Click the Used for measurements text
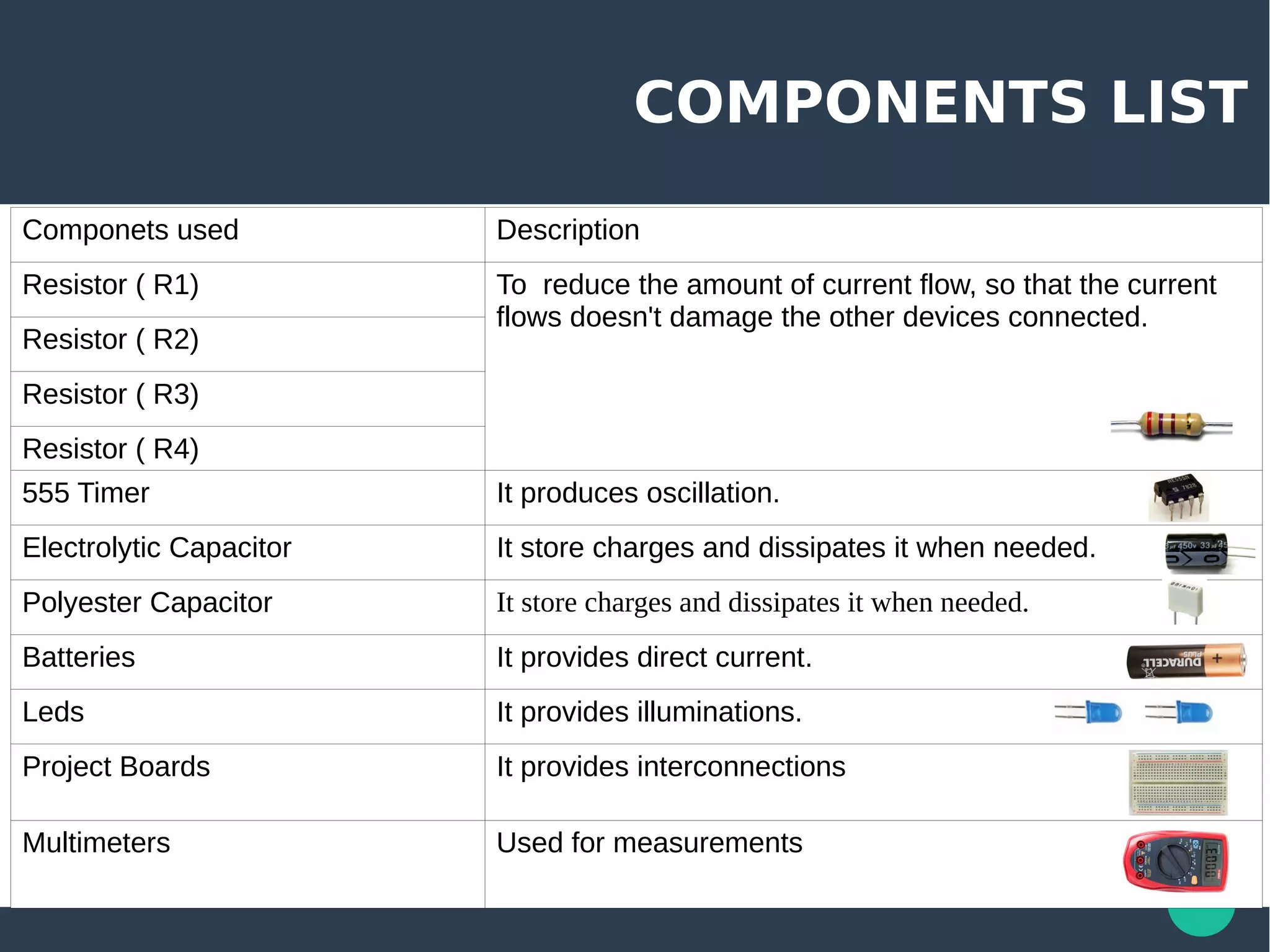The height and width of the screenshot is (952, 1270). [649, 843]
